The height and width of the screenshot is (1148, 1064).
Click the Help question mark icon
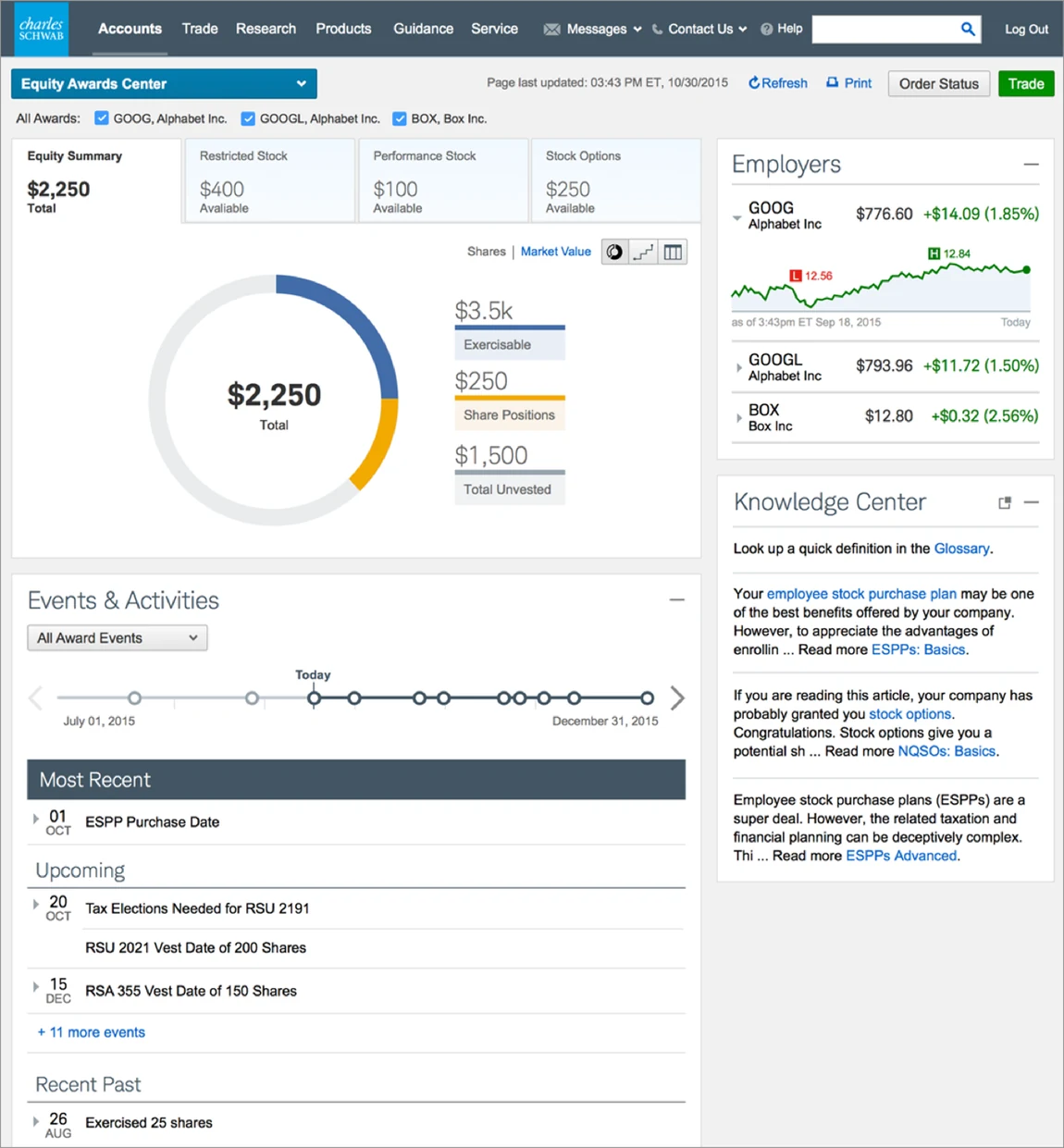pos(766,30)
